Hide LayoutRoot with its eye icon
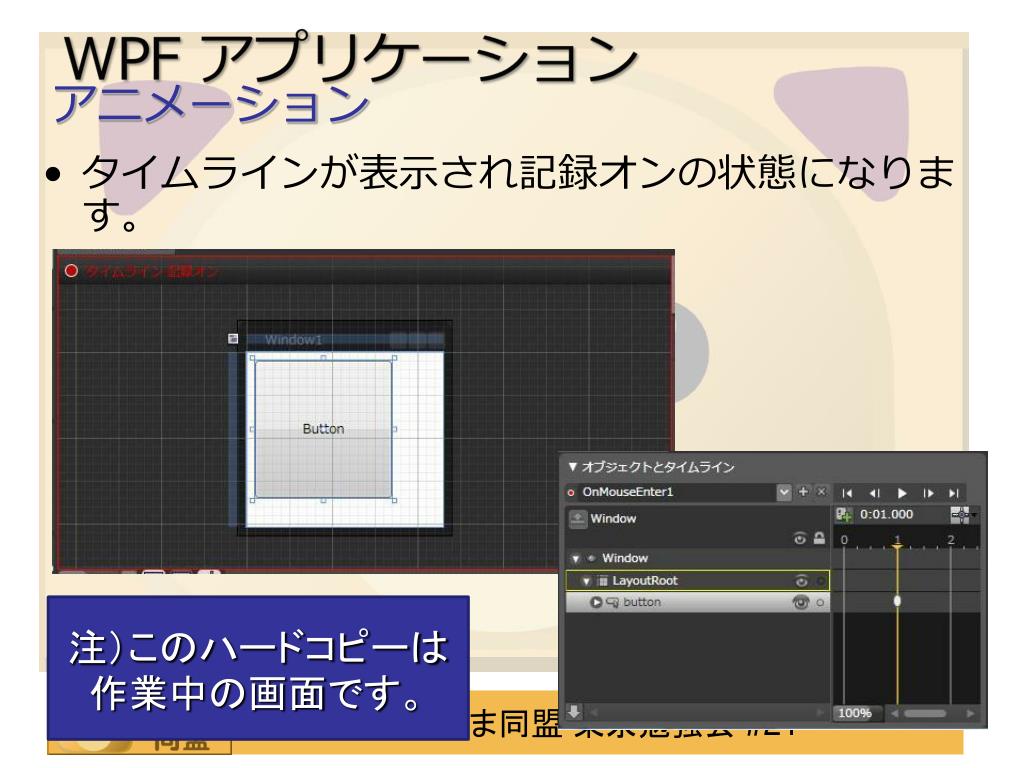Screen dimensions: 1024x768 coord(801,581)
